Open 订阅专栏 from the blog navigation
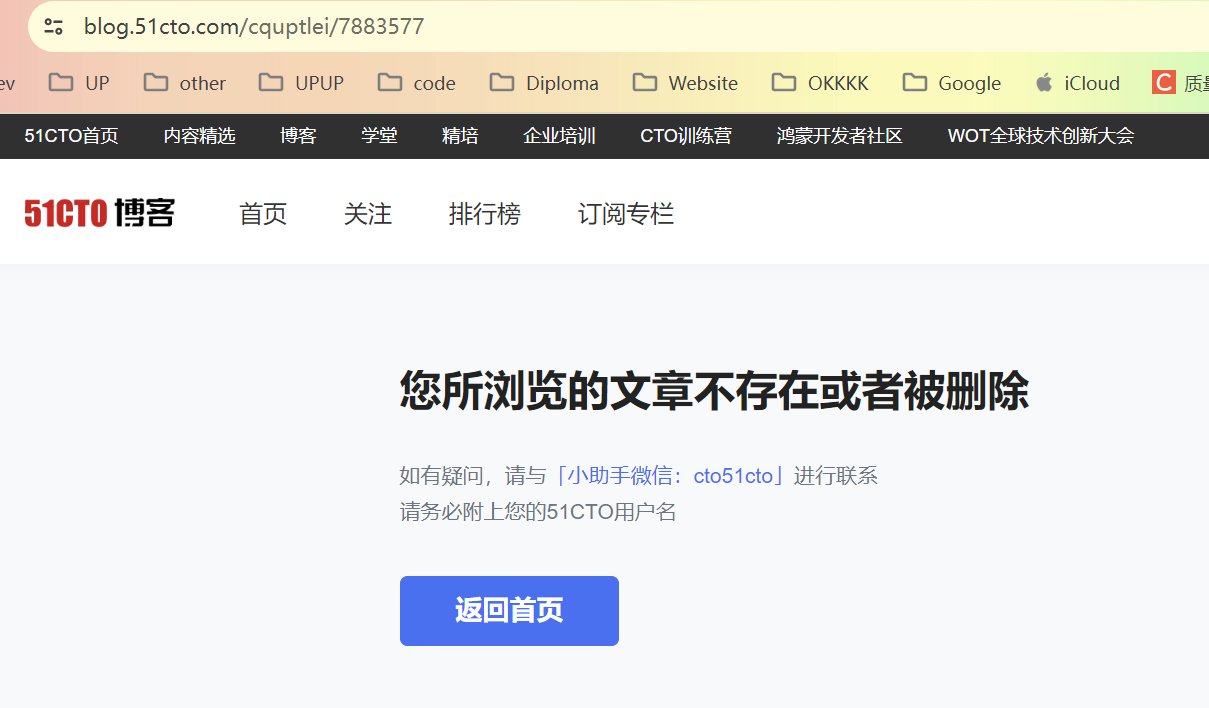The width and height of the screenshot is (1209, 708). (626, 213)
